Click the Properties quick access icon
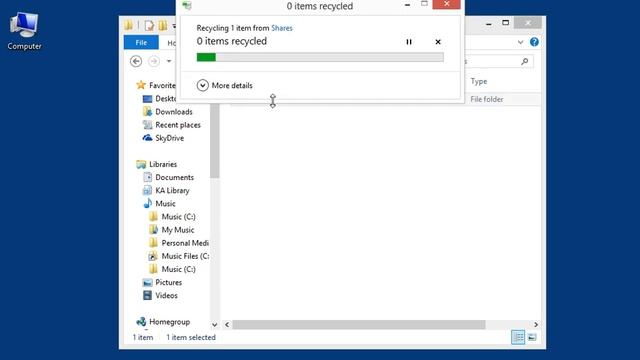Viewport: 640px width, 360px height. coord(149,26)
